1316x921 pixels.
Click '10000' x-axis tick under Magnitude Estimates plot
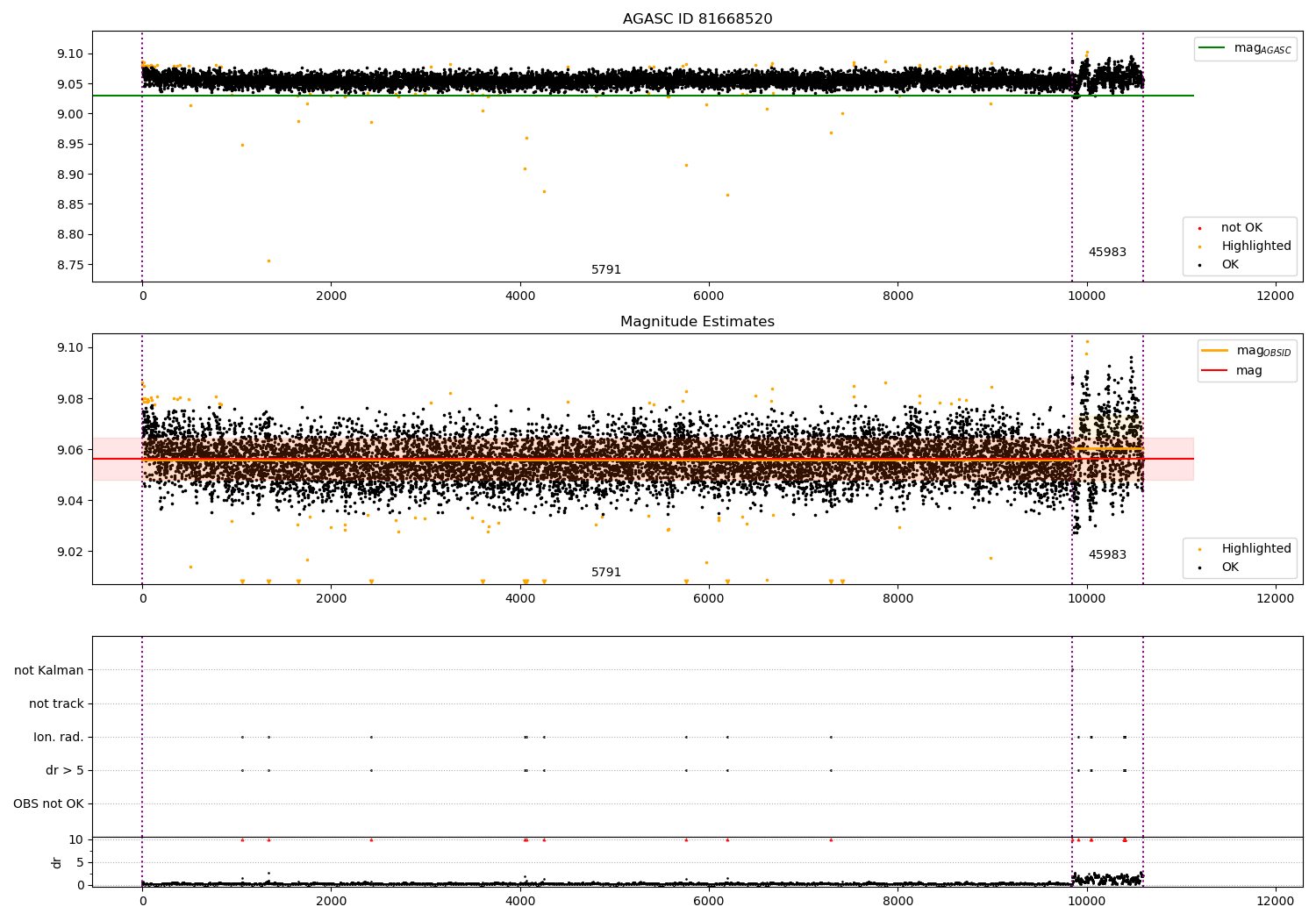pos(1087,599)
